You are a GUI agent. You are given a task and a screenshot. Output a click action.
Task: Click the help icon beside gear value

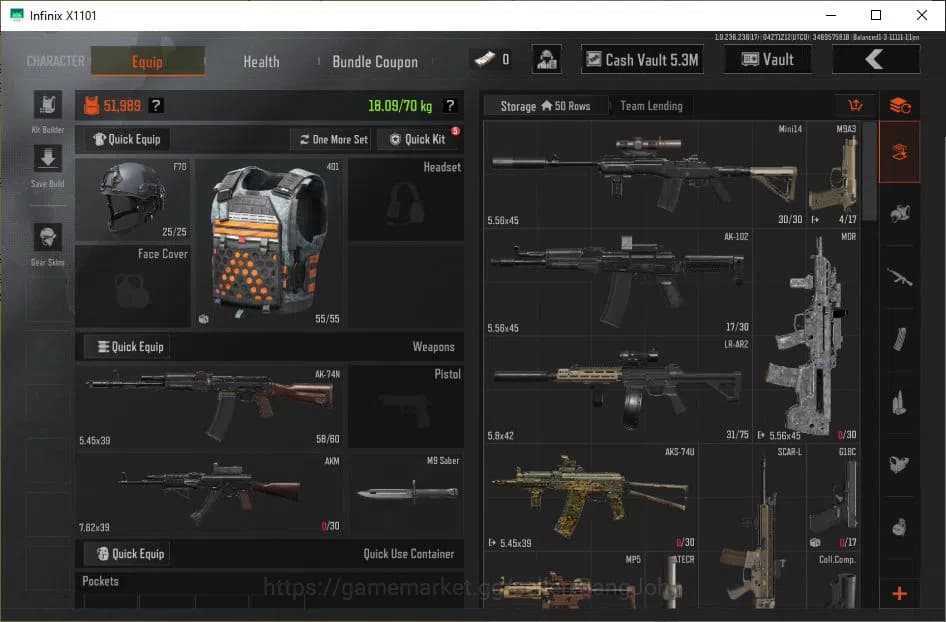(x=156, y=106)
